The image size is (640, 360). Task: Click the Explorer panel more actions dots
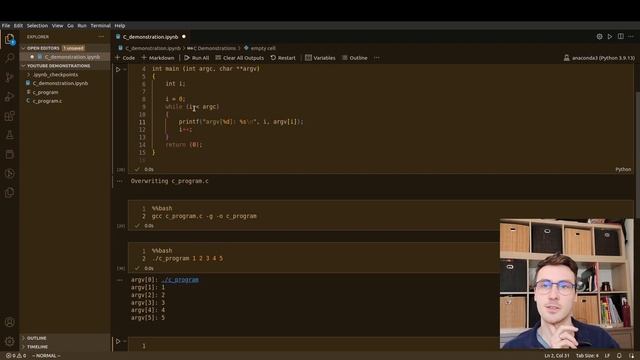pos(101,37)
